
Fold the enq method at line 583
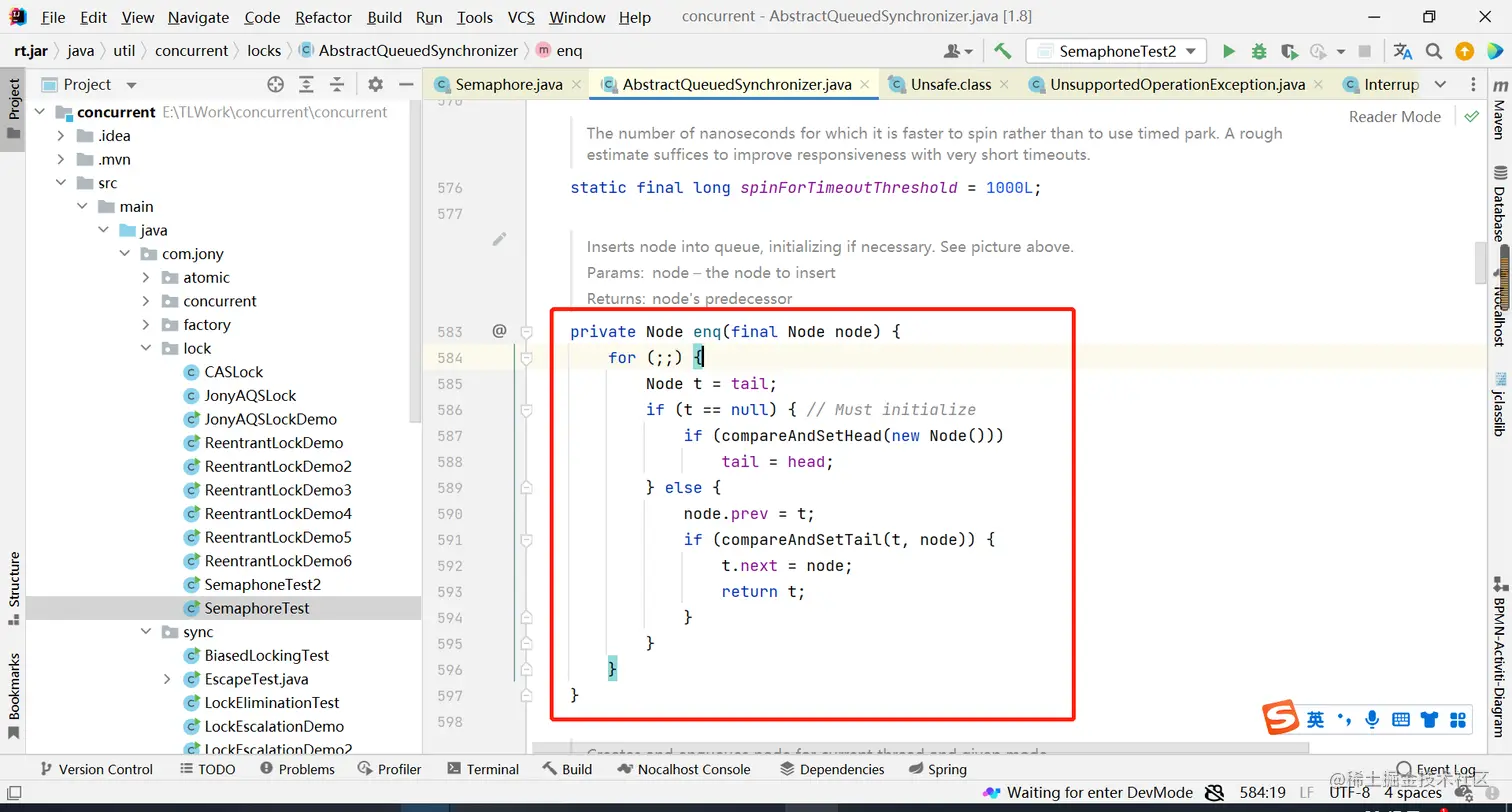(x=526, y=332)
